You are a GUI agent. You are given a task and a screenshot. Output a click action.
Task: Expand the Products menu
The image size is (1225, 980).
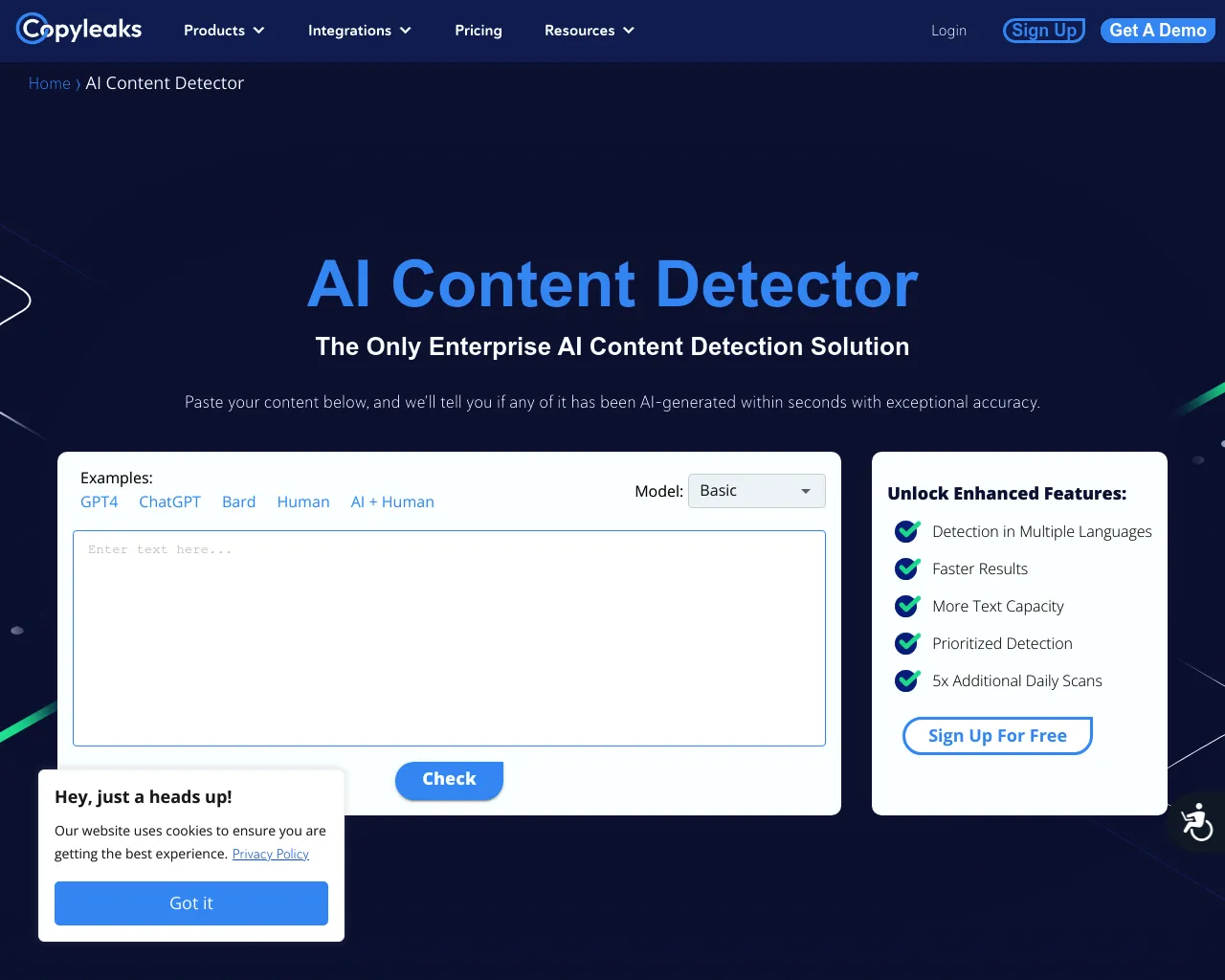tap(223, 30)
